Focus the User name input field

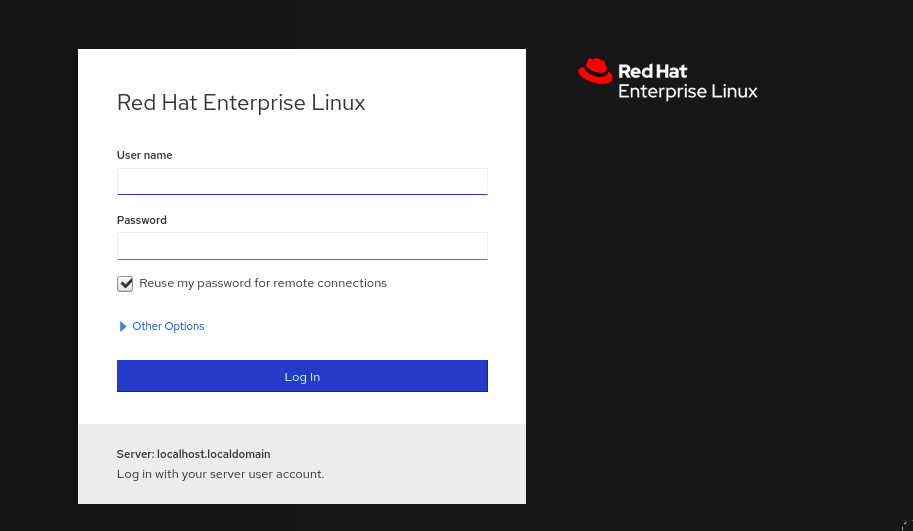click(302, 181)
